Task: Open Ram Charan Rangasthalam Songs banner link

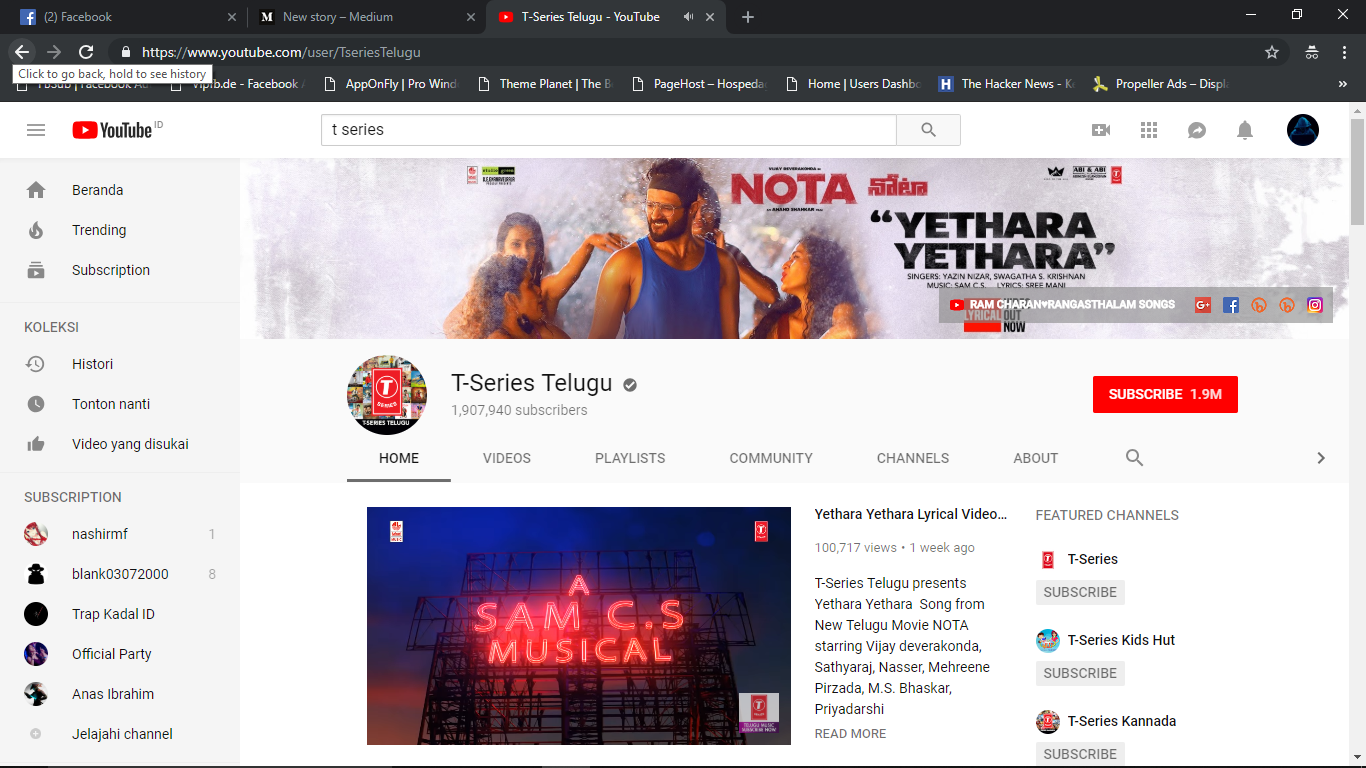Action: (x=1062, y=305)
